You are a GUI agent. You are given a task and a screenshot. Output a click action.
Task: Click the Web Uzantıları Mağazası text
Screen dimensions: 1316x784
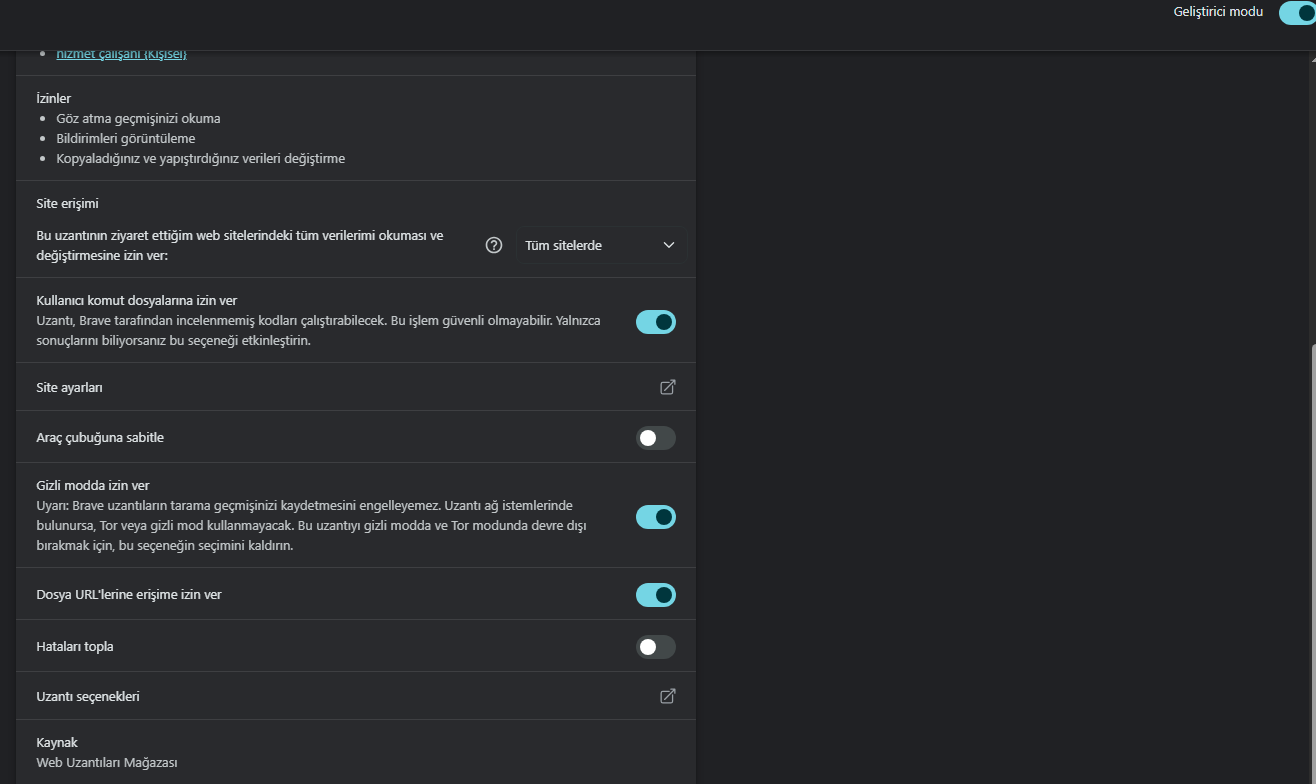[x=107, y=762]
